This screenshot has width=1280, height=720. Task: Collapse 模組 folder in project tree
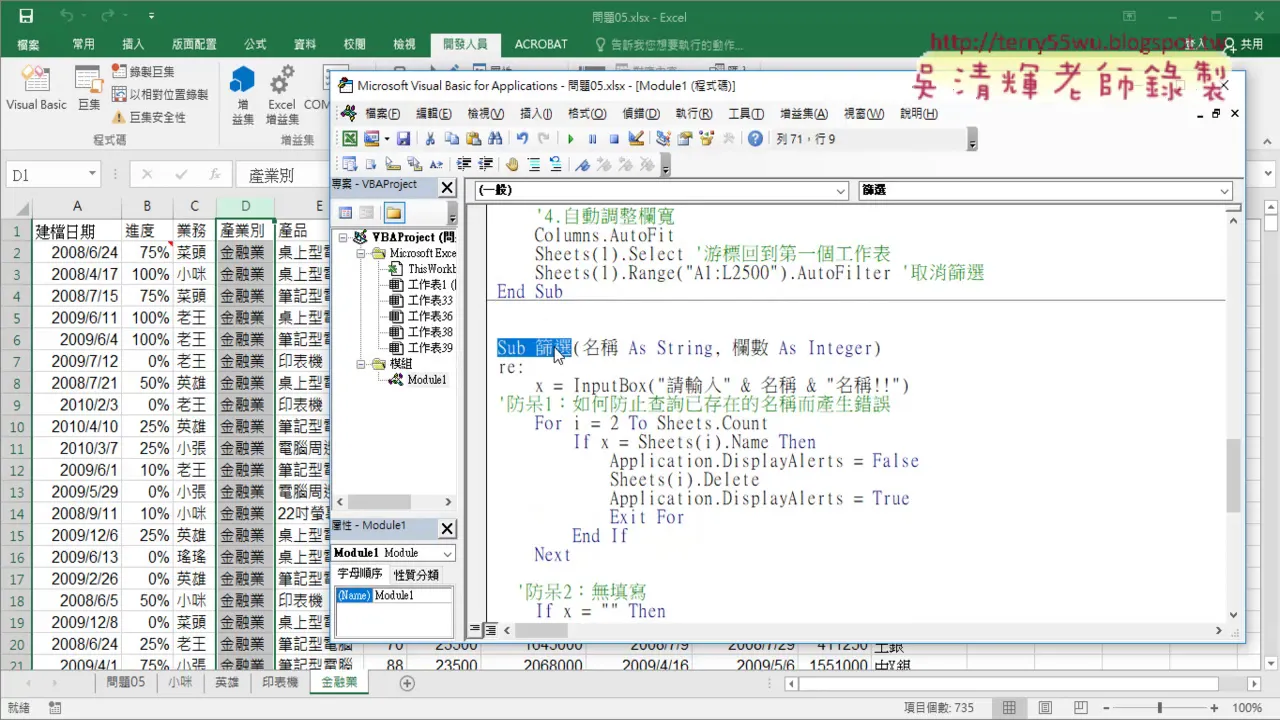(x=363, y=364)
